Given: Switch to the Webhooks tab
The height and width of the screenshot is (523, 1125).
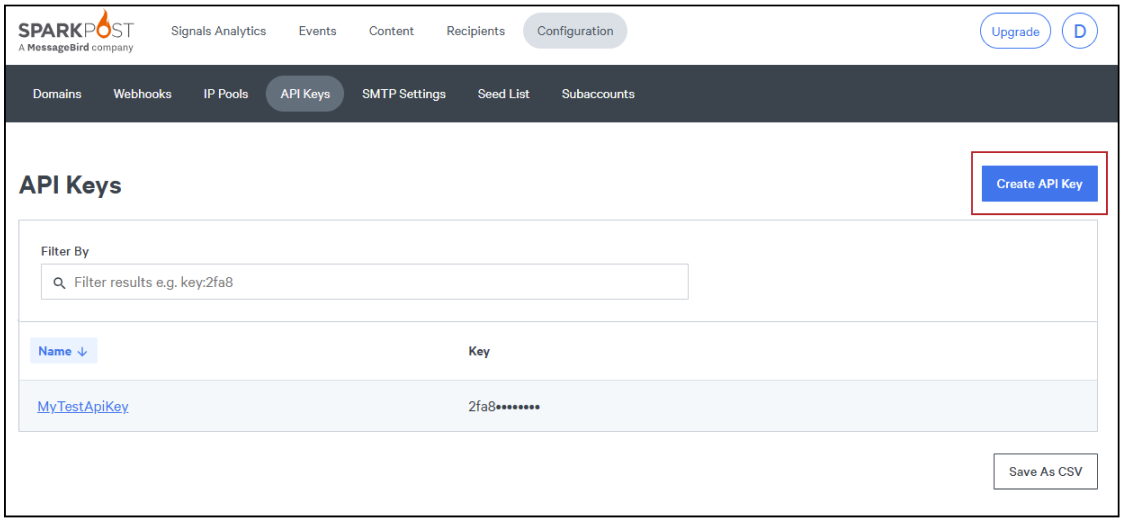Looking at the screenshot, I should [142, 94].
